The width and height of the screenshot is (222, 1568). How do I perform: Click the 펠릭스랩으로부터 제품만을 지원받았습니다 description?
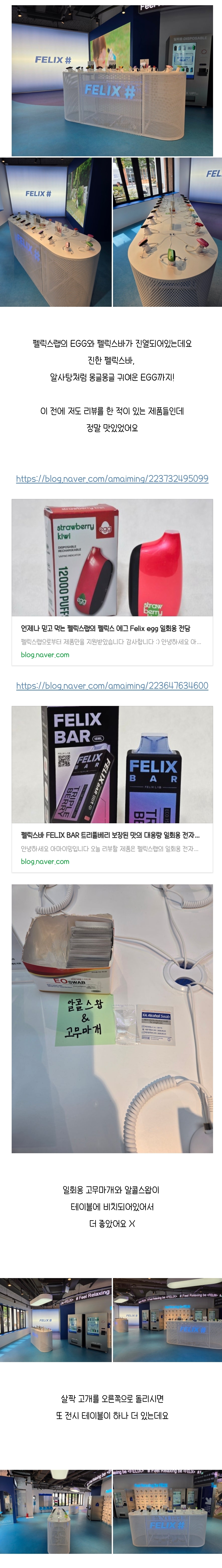(111, 642)
